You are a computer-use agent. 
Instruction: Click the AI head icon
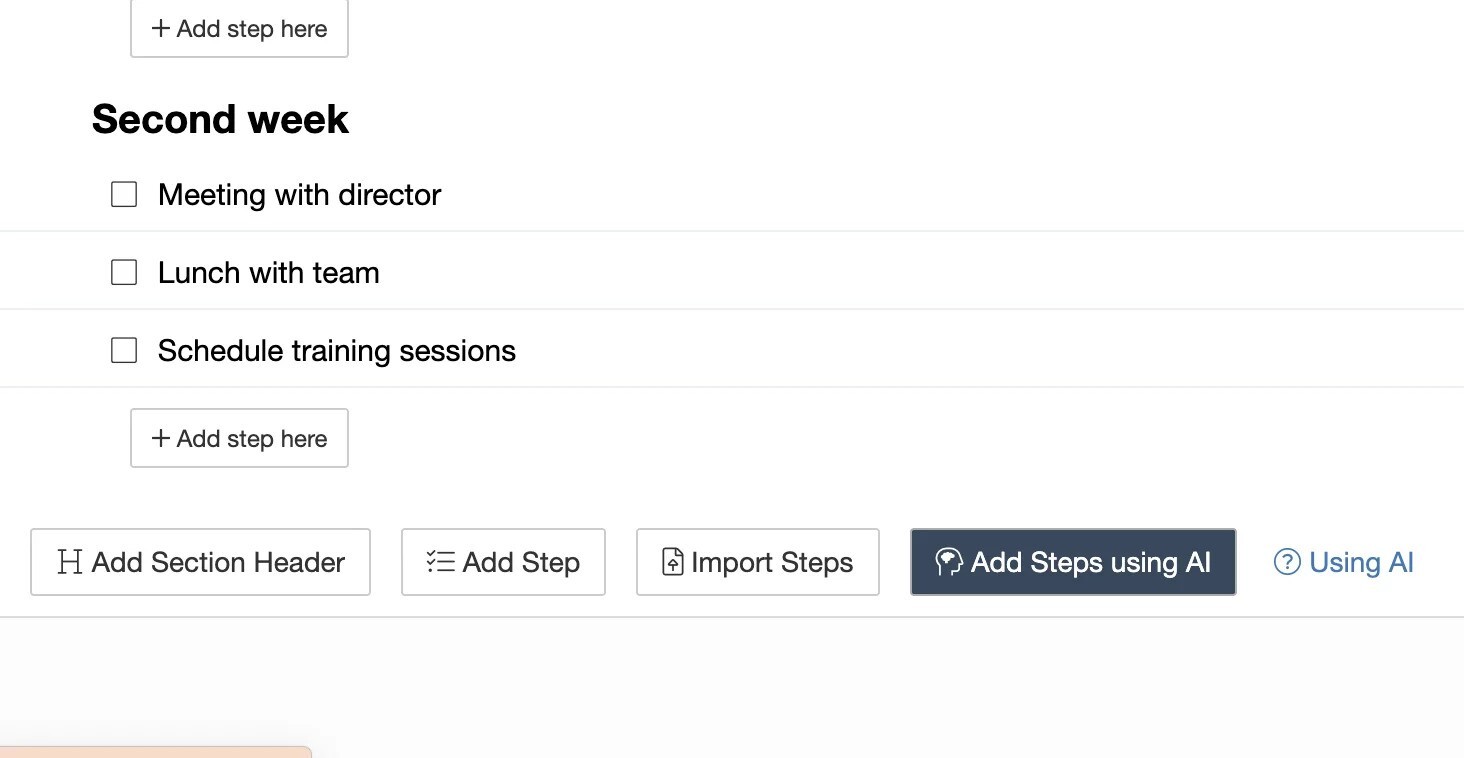949,562
